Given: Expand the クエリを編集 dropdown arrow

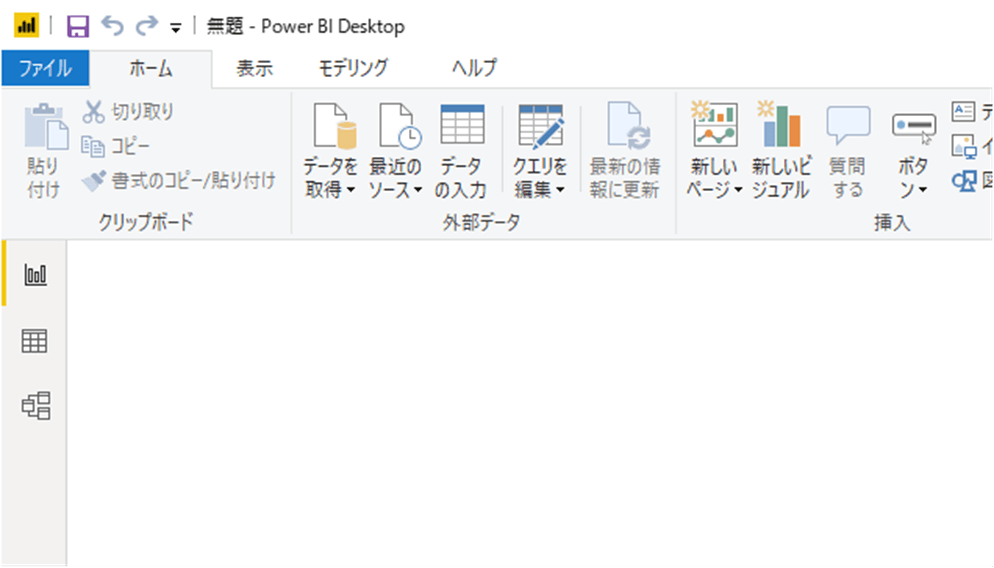Looking at the screenshot, I should 560,190.
